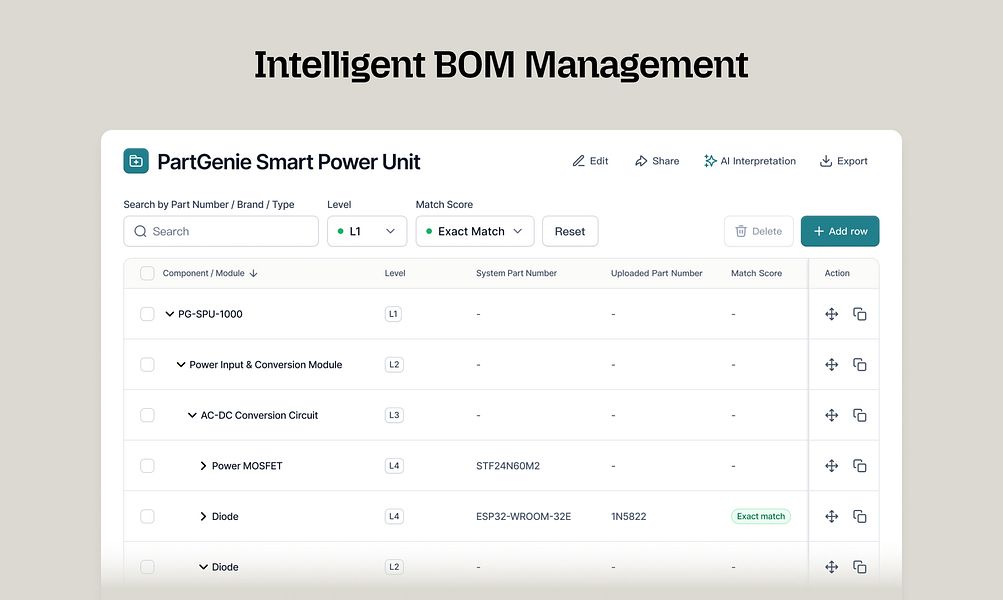Select the Power MOSFET row checkbox

point(147,466)
